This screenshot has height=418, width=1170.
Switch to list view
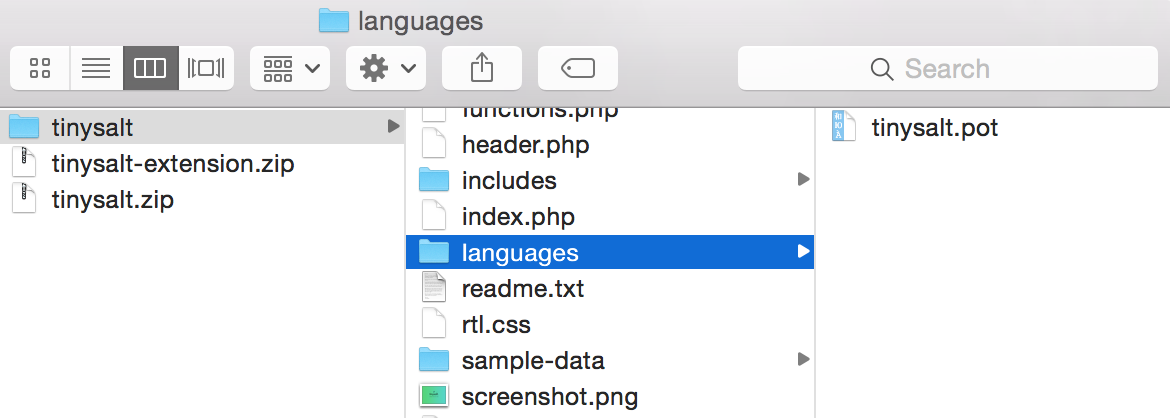pos(96,69)
